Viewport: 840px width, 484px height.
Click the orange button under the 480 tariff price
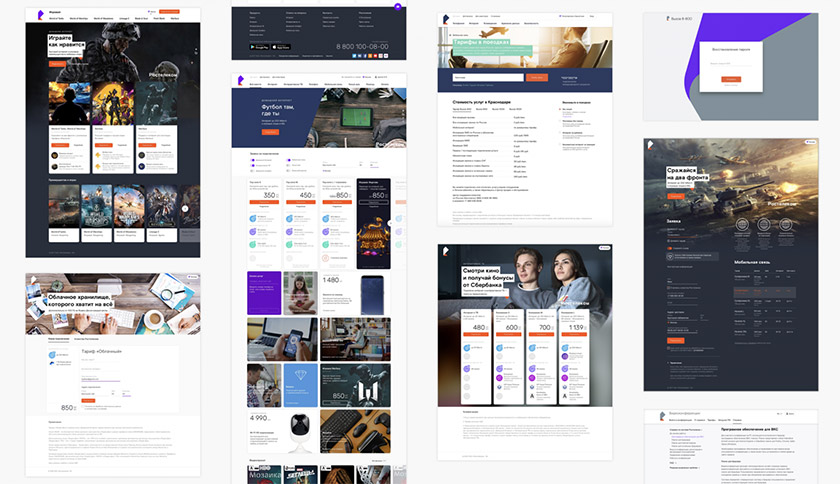tap(476, 334)
